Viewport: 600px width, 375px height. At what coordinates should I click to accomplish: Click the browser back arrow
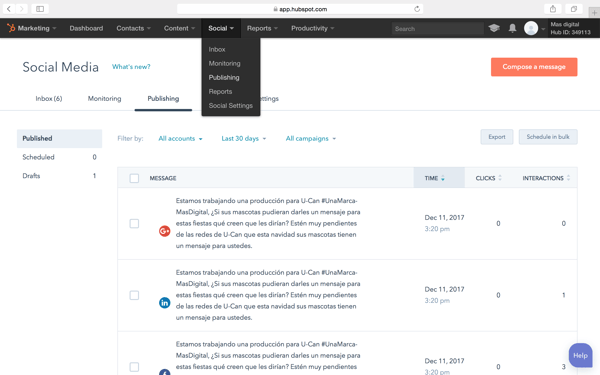coord(8,9)
